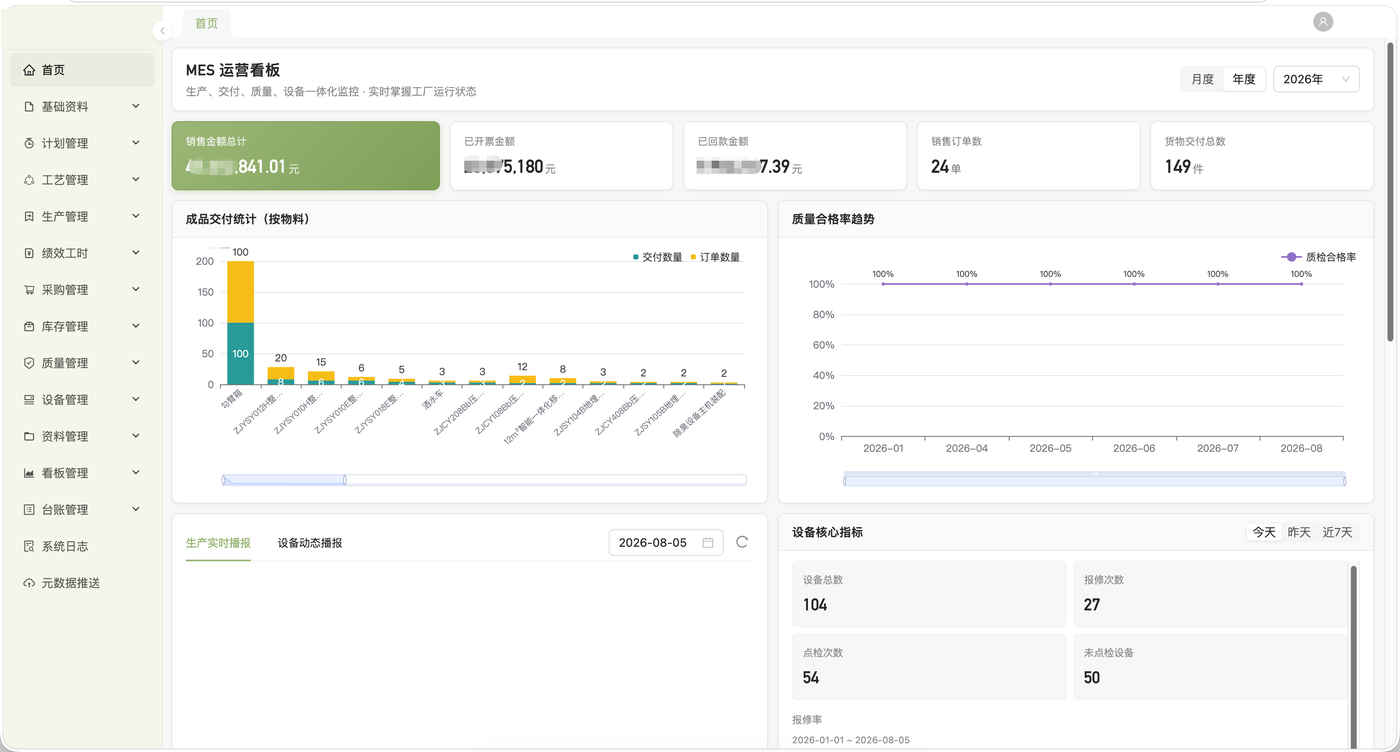Show equipment metrics for 昨天
The width and height of the screenshot is (1400, 752).
click(1299, 532)
